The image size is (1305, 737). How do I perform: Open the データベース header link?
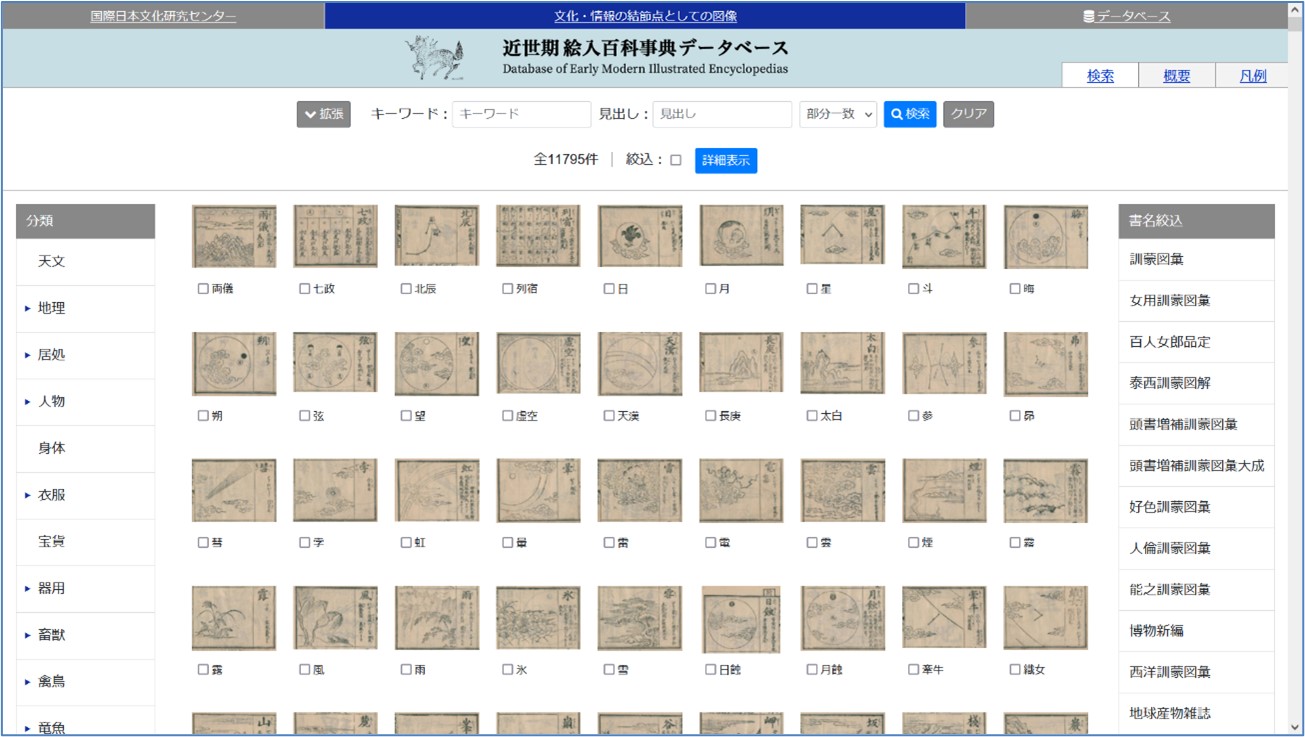pos(1127,16)
